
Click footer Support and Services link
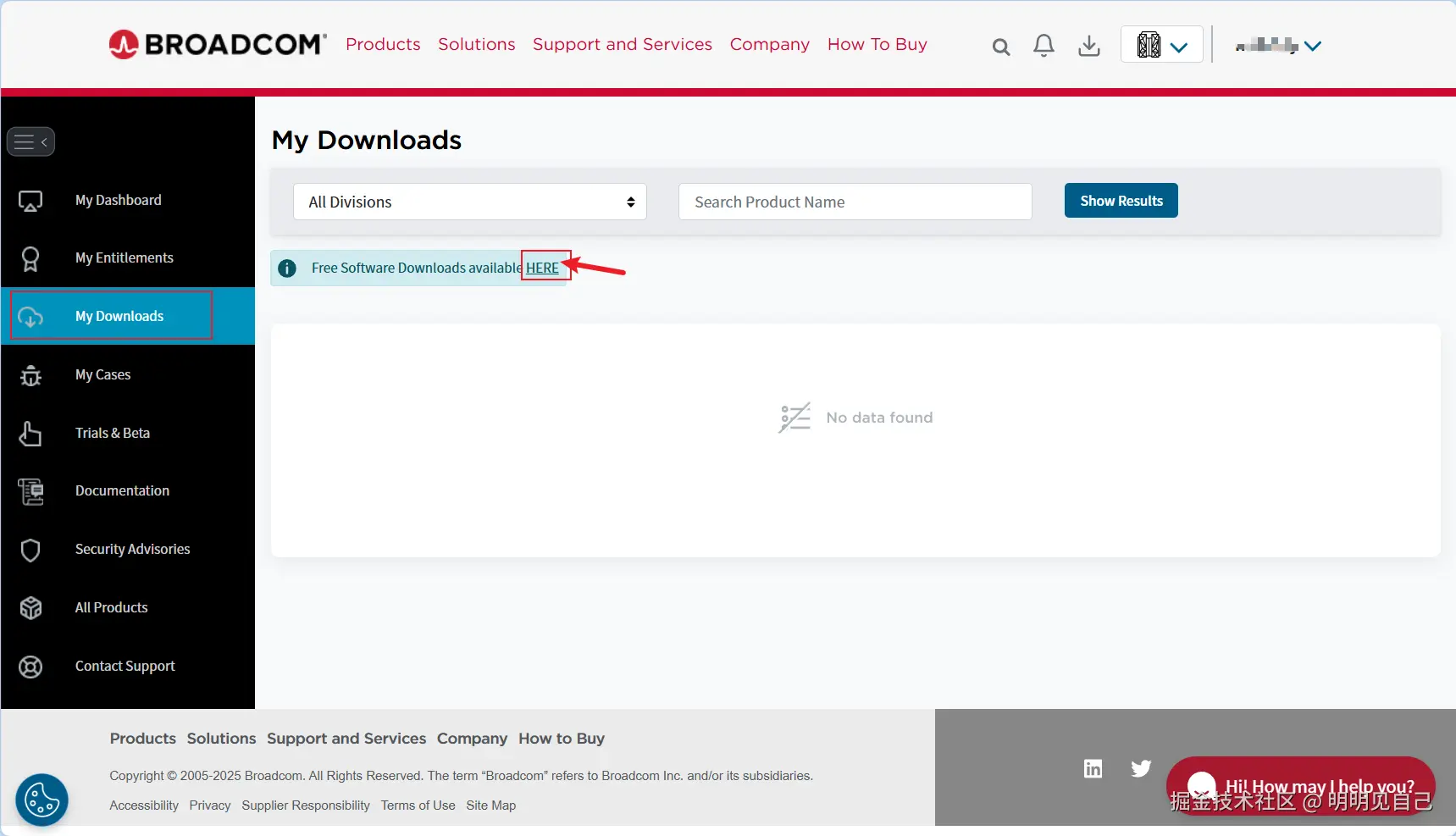[346, 739]
